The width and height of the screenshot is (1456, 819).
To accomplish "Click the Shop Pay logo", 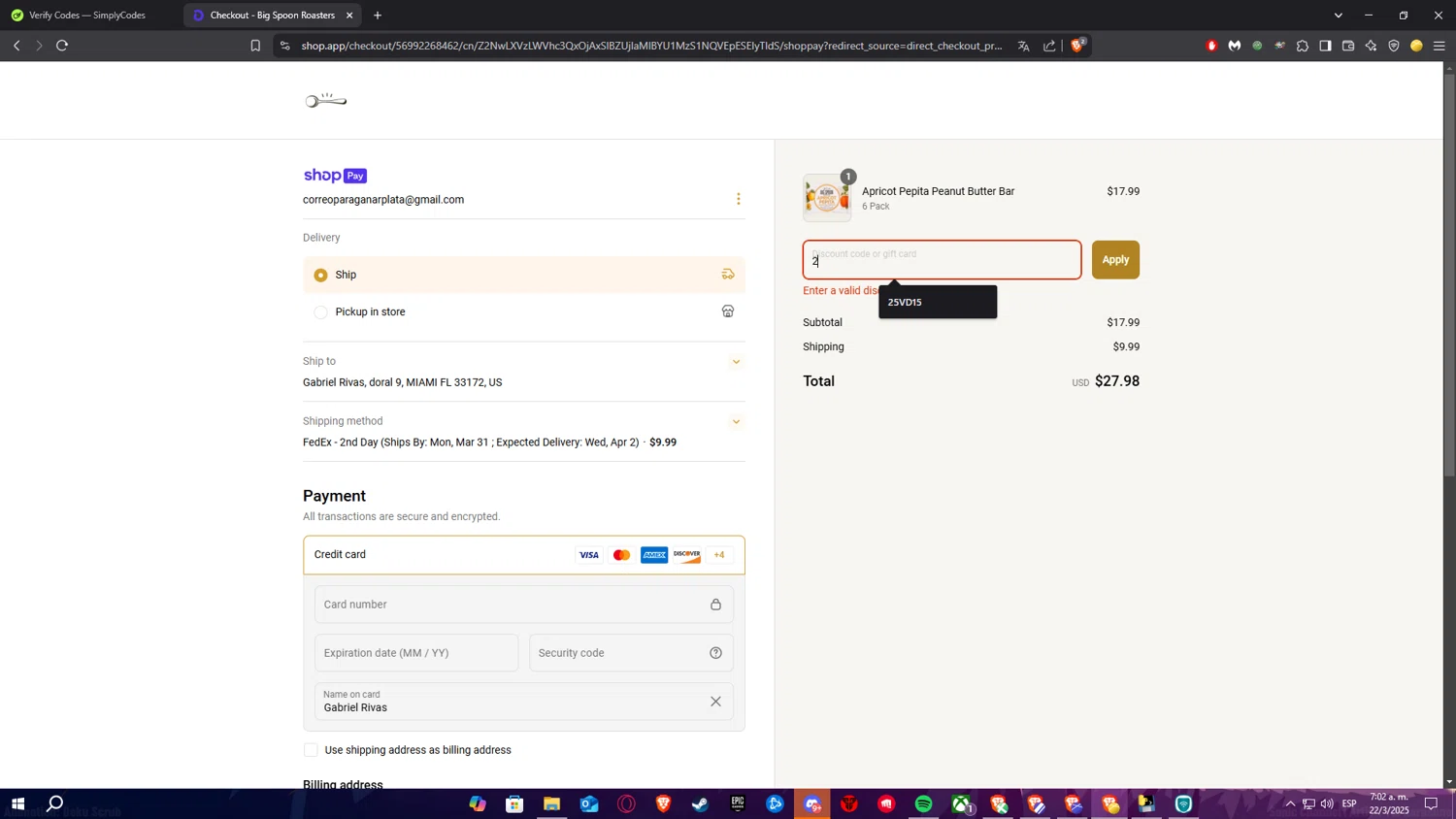I will pos(335,176).
